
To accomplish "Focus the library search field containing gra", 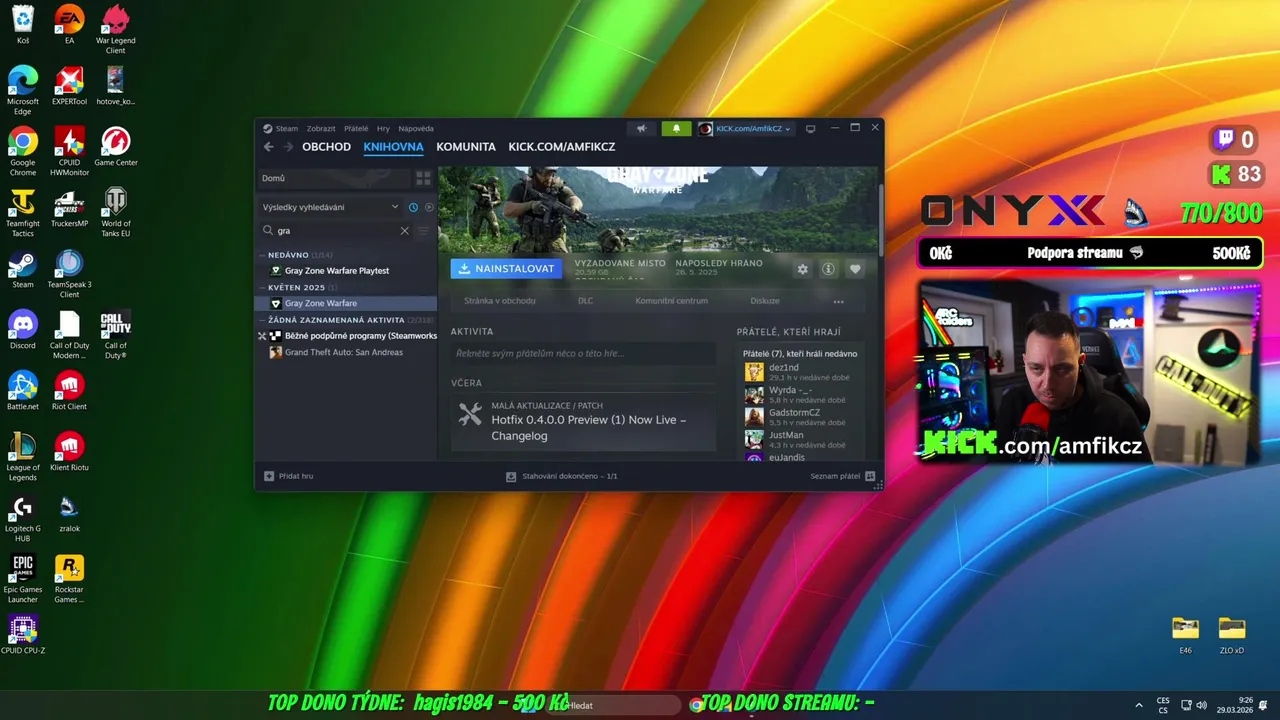I will 335,230.
